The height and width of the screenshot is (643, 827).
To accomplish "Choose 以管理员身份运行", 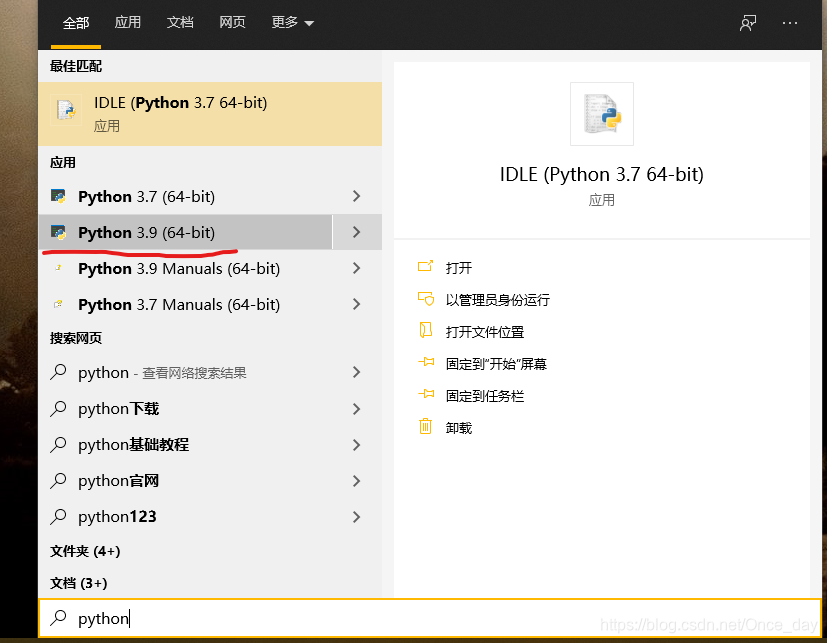I will [497, 300].
